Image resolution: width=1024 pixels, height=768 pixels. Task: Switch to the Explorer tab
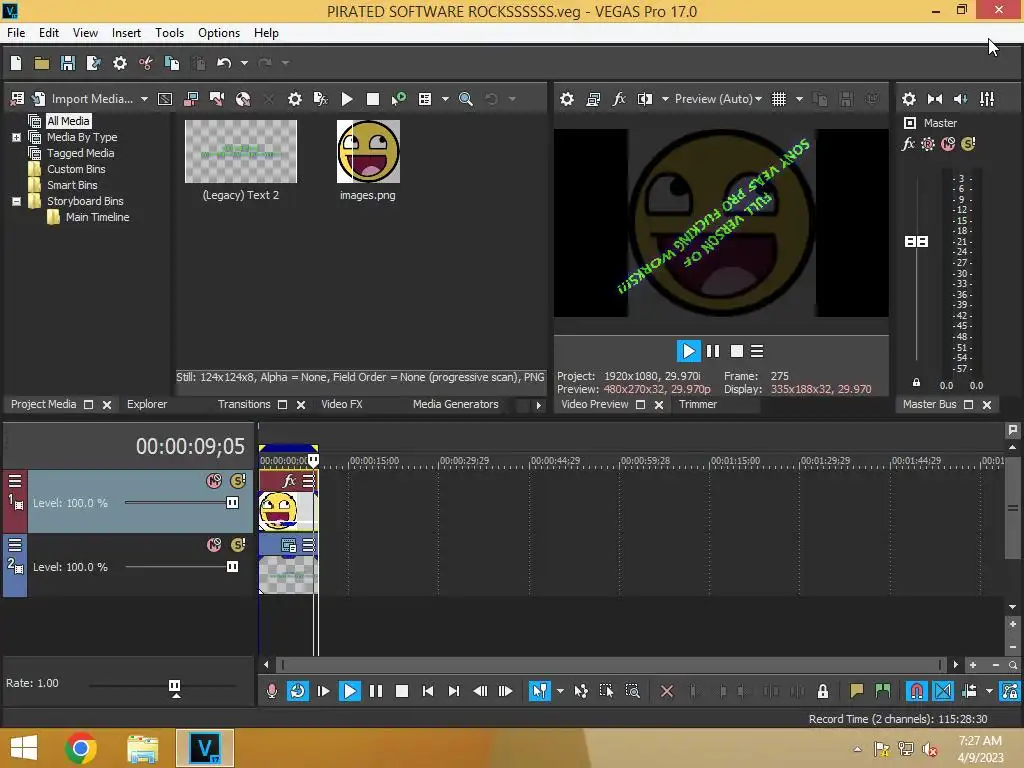146,404
